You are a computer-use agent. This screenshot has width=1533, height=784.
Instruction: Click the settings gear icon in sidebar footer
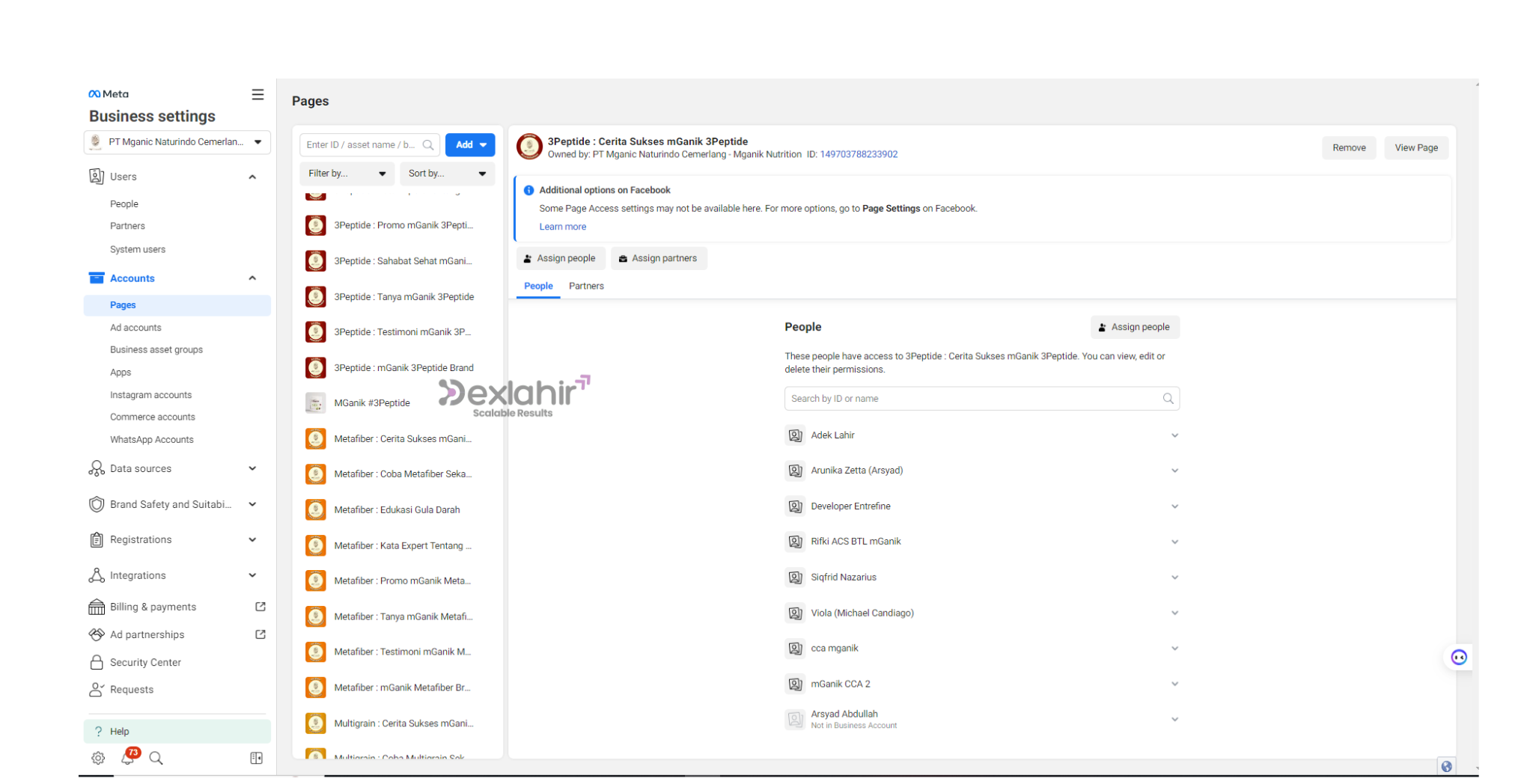tap(98, 758)
